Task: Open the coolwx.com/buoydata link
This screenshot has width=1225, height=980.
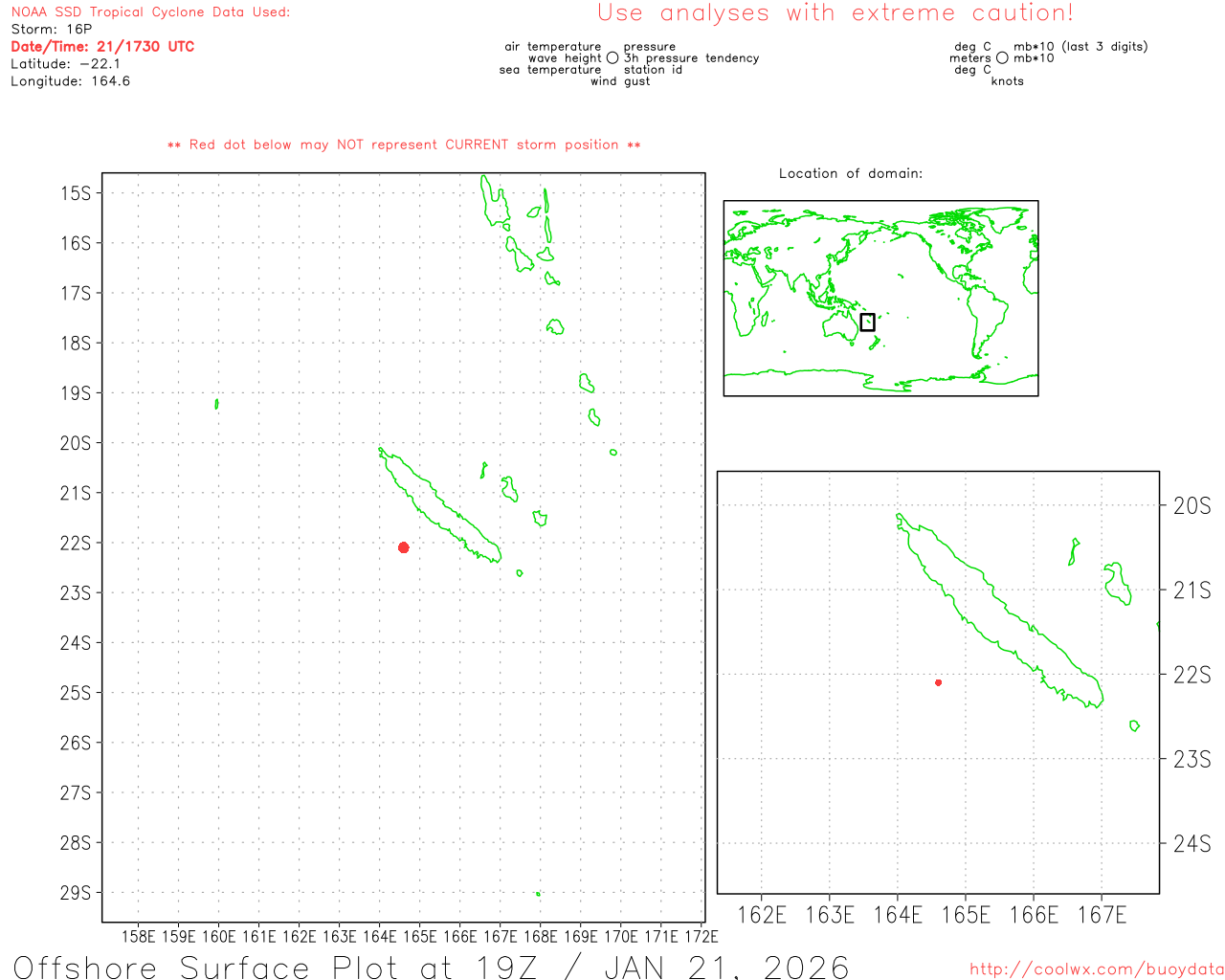Action: tap(1096, 969)
